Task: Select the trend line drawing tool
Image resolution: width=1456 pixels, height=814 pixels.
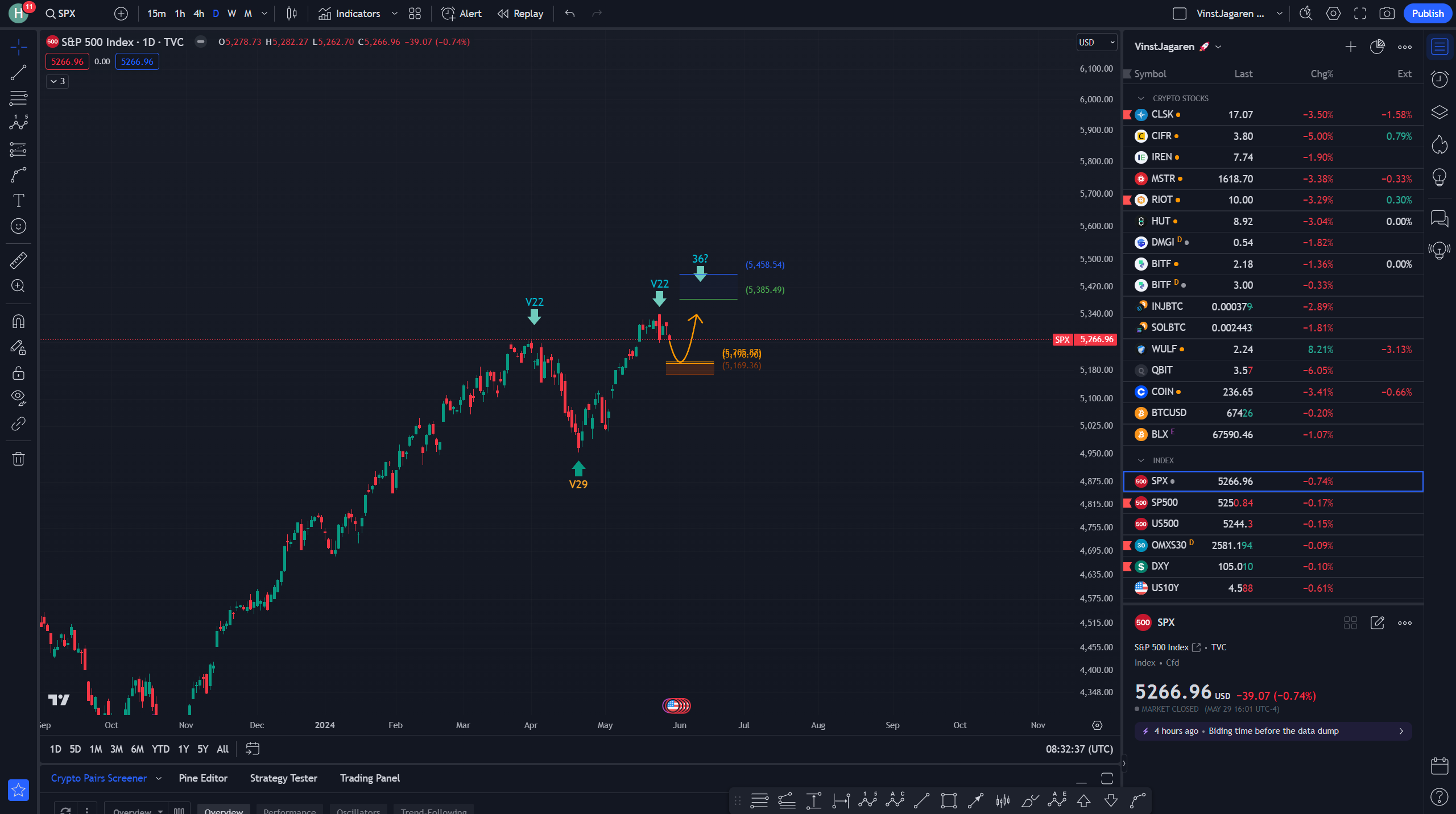Action: pyautogui.click(x=18, y=72)
